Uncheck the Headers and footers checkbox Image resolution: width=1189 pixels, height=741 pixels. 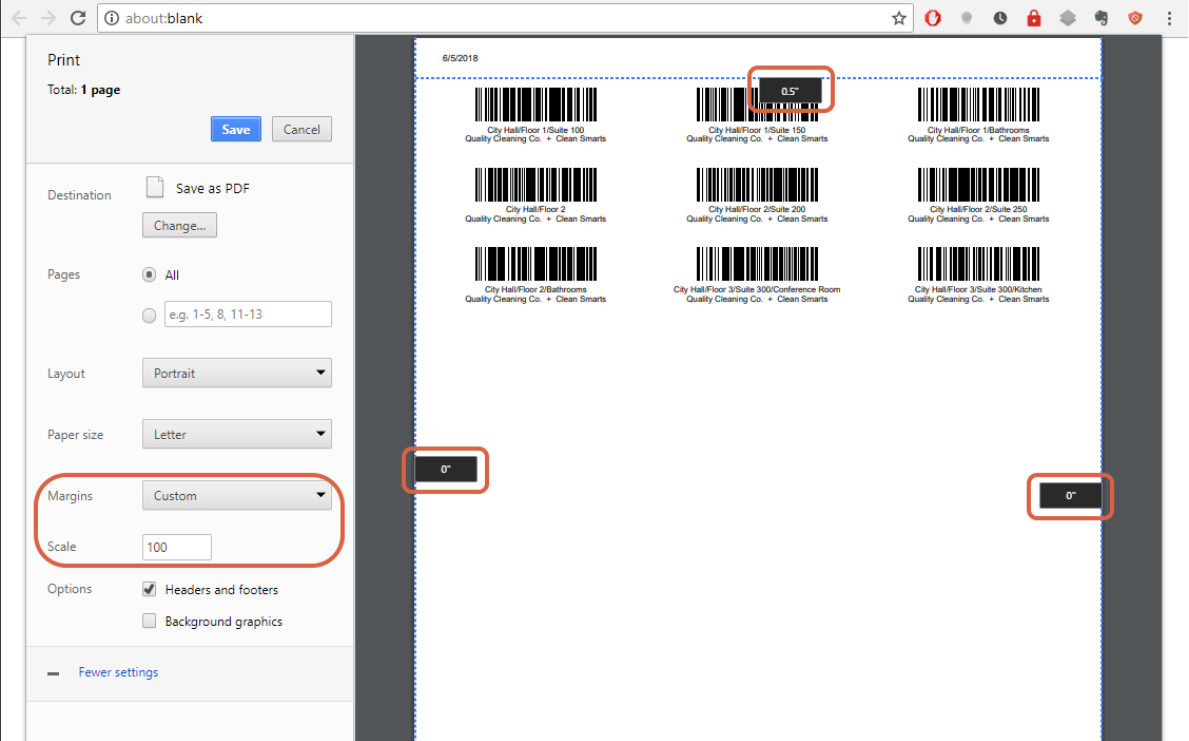click(x=150, y=589)
